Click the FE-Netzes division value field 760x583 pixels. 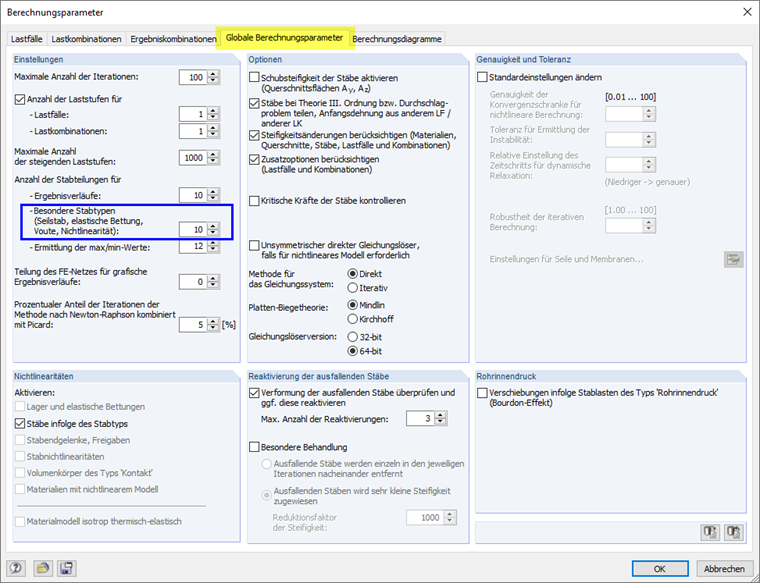point(193,282)
